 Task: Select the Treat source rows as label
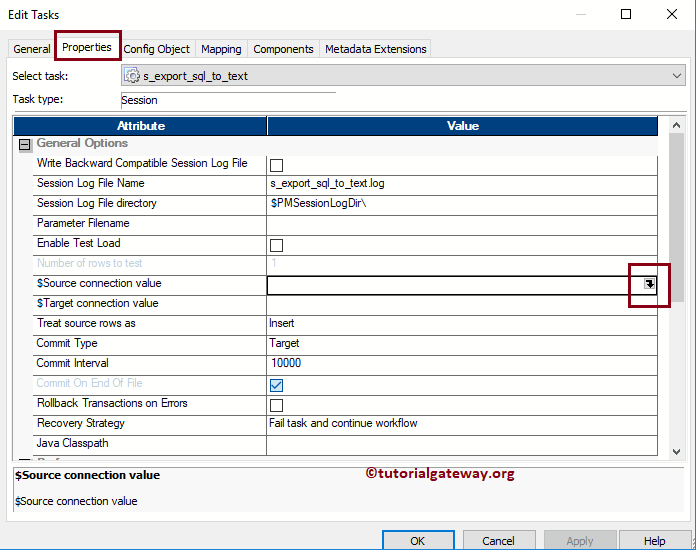coord(86,323)
